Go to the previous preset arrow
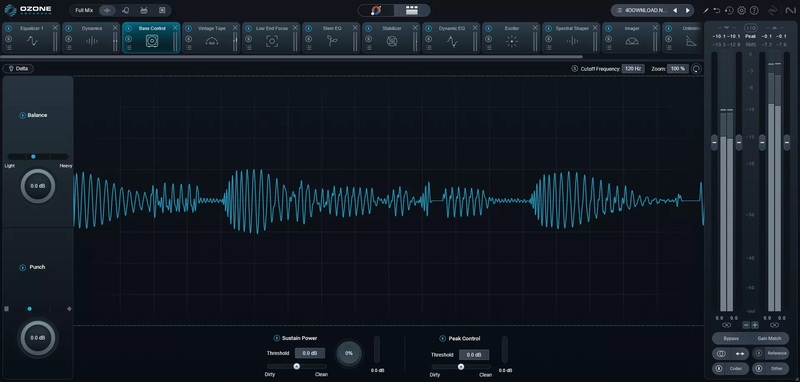The width and height of the screenshot is (800, 382). pos(675,10)
